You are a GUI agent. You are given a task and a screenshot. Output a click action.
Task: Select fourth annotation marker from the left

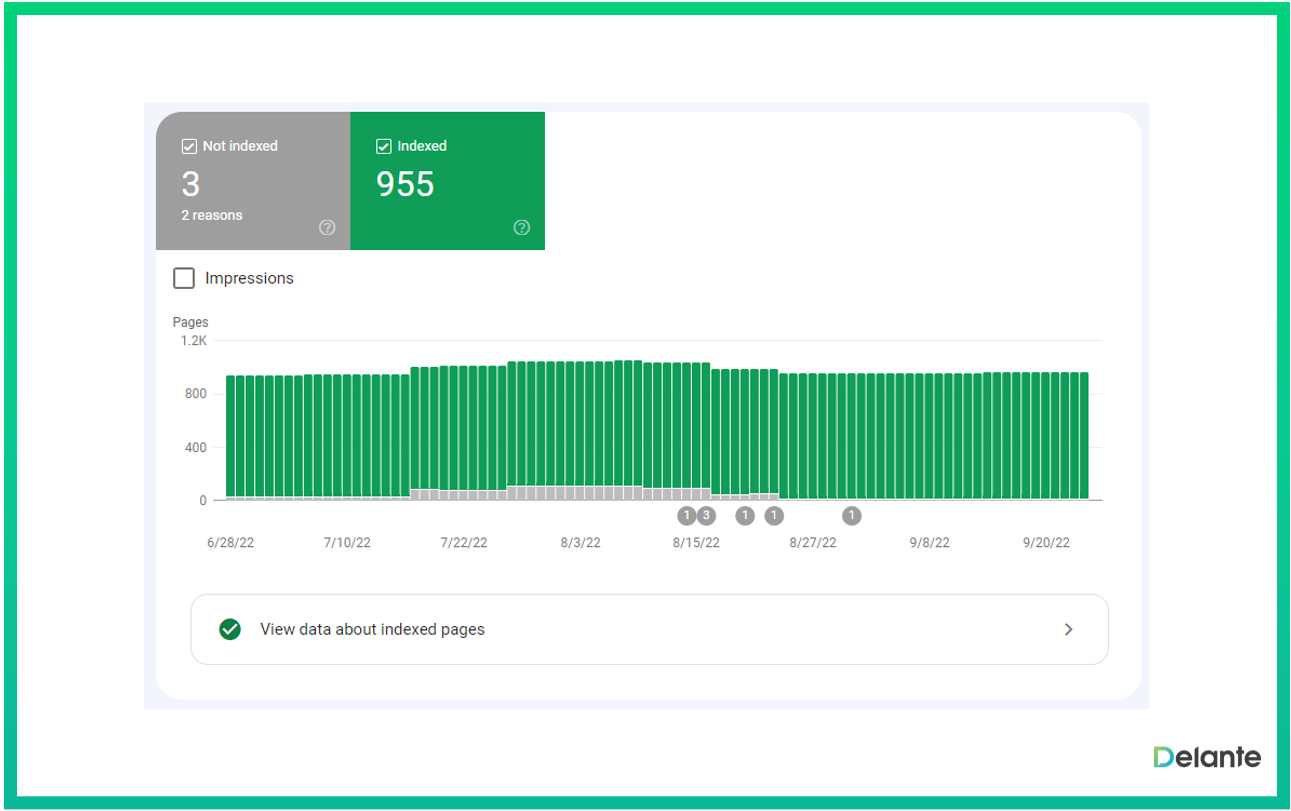(x=774, y=516)
